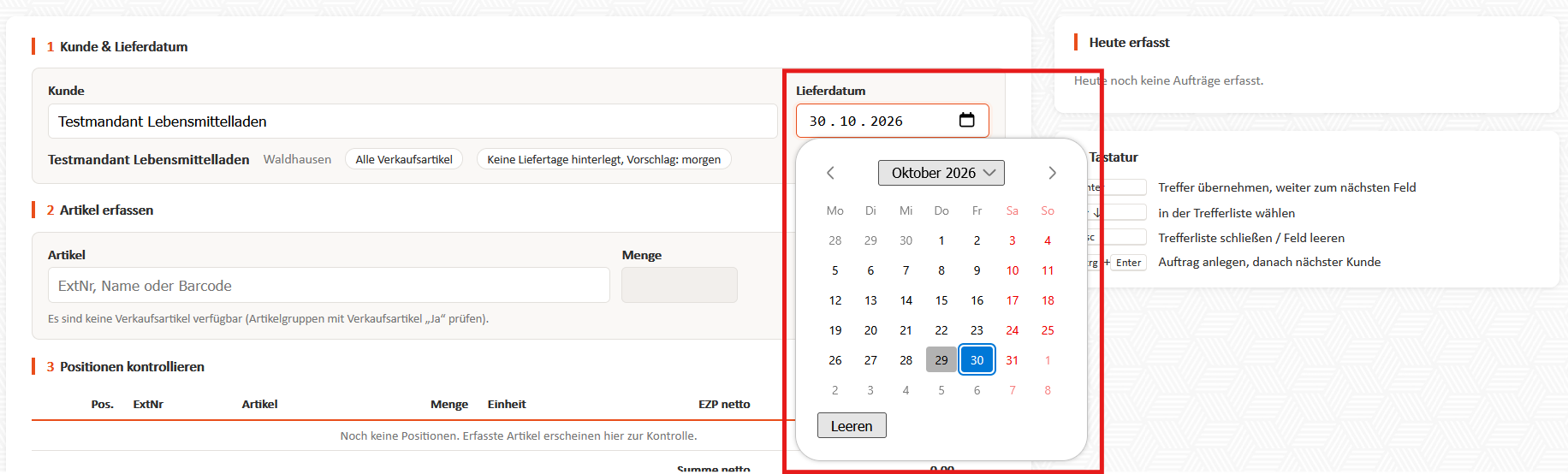This screenshot has width=1568, height=474.
Task: Select October 26 in the calendar
Action: 835,360
